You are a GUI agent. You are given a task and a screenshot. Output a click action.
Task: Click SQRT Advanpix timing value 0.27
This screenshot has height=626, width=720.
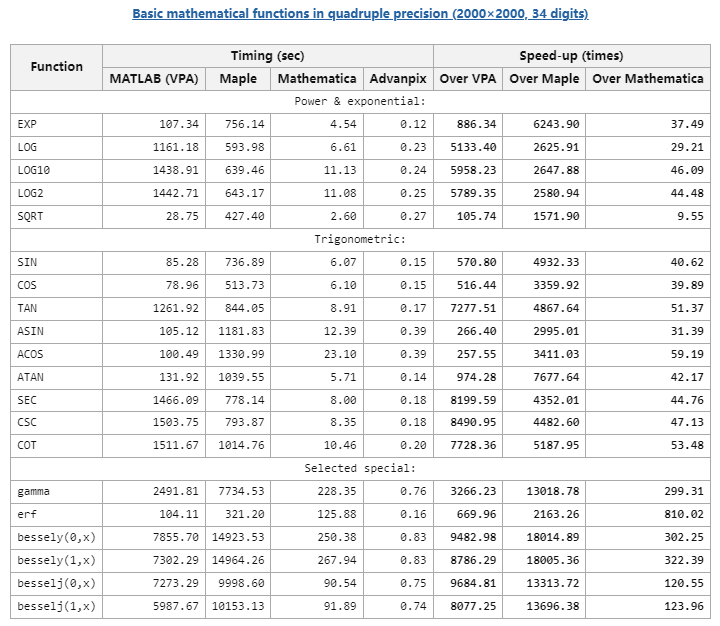(413, 216)
